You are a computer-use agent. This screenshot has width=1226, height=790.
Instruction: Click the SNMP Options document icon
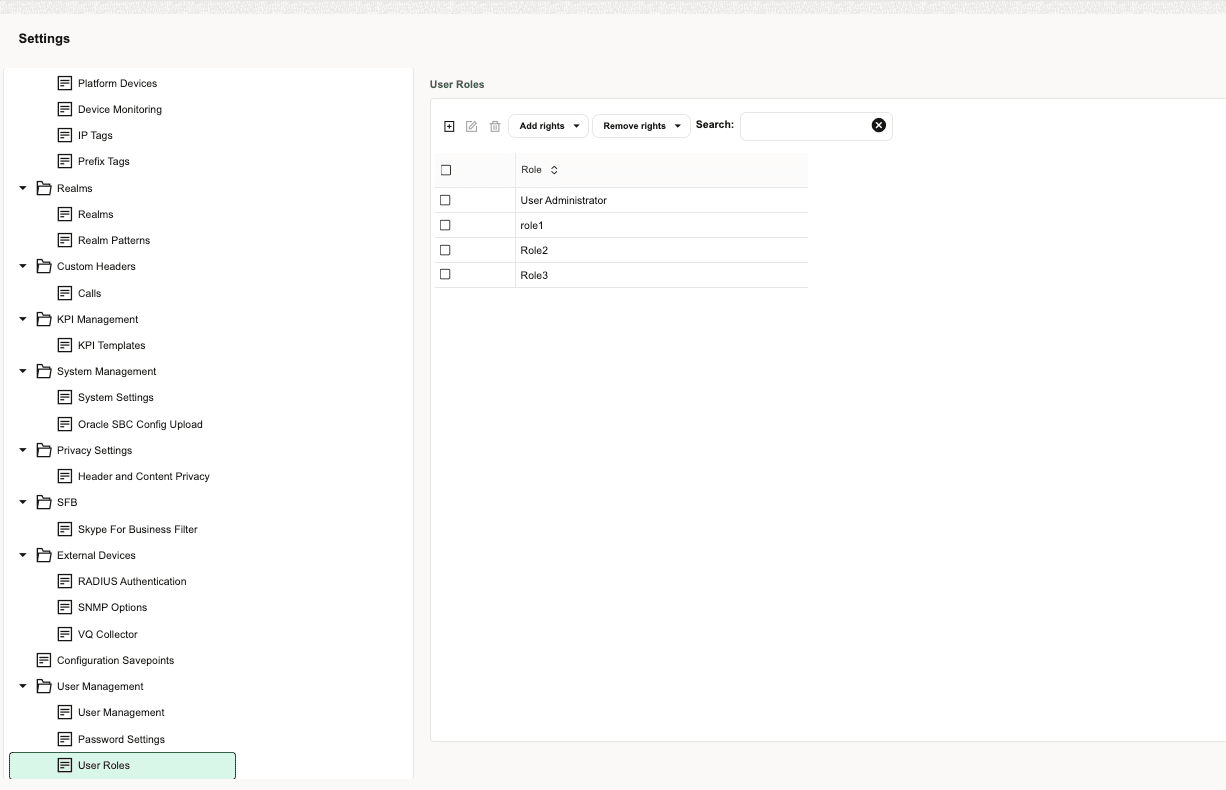pos(65,607)
